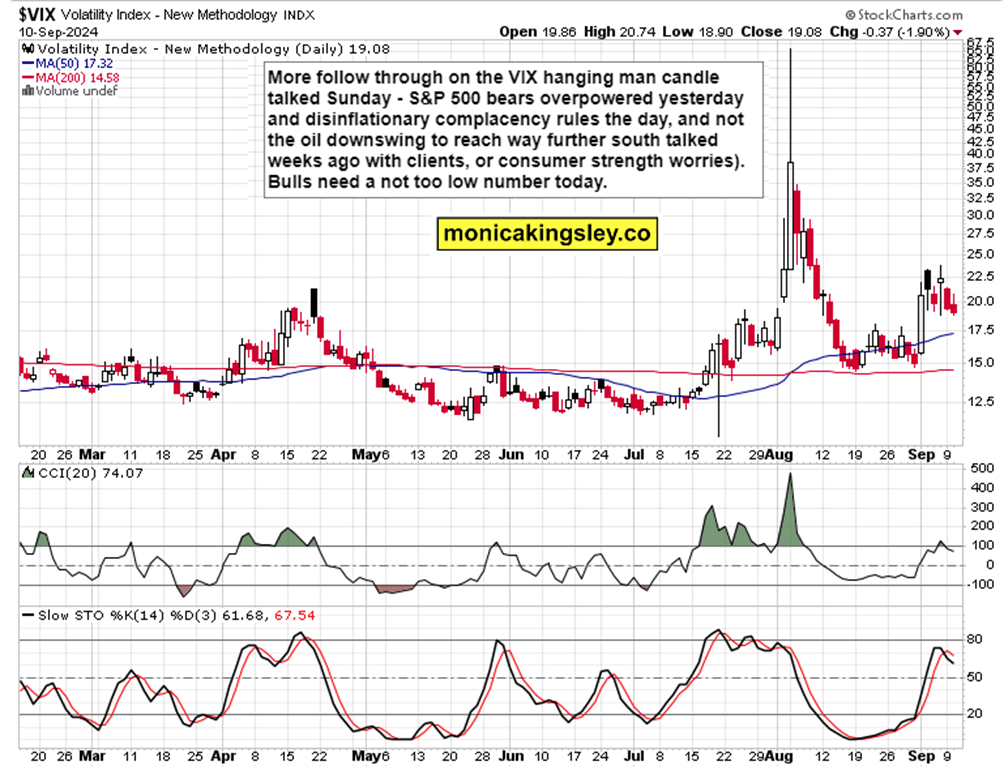Click the red down triangle after Chg value
The height and width of the screenshot is (770, 1004).
pos(957,32)
